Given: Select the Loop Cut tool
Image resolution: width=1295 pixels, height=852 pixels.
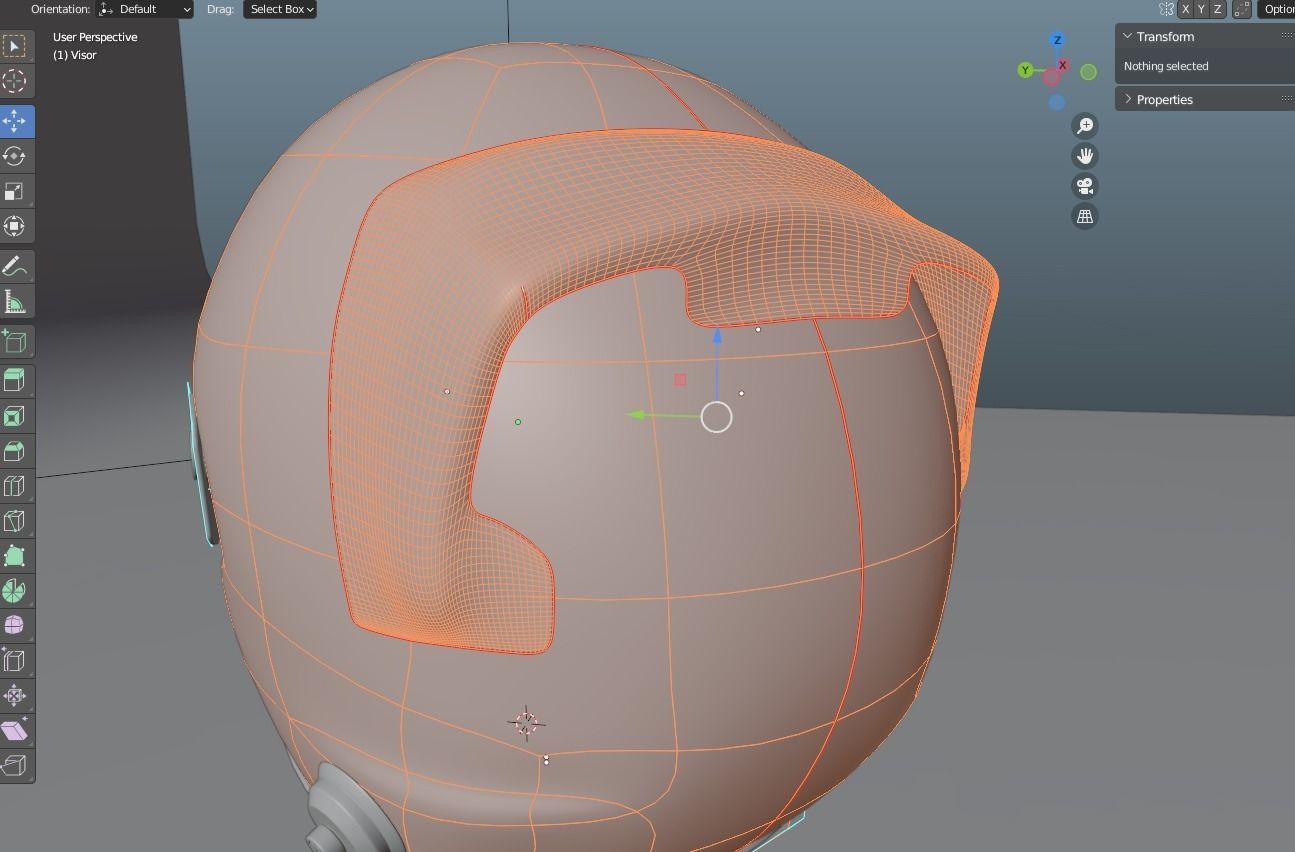Looking at the screenshot, I should click(x=15, y=486).
